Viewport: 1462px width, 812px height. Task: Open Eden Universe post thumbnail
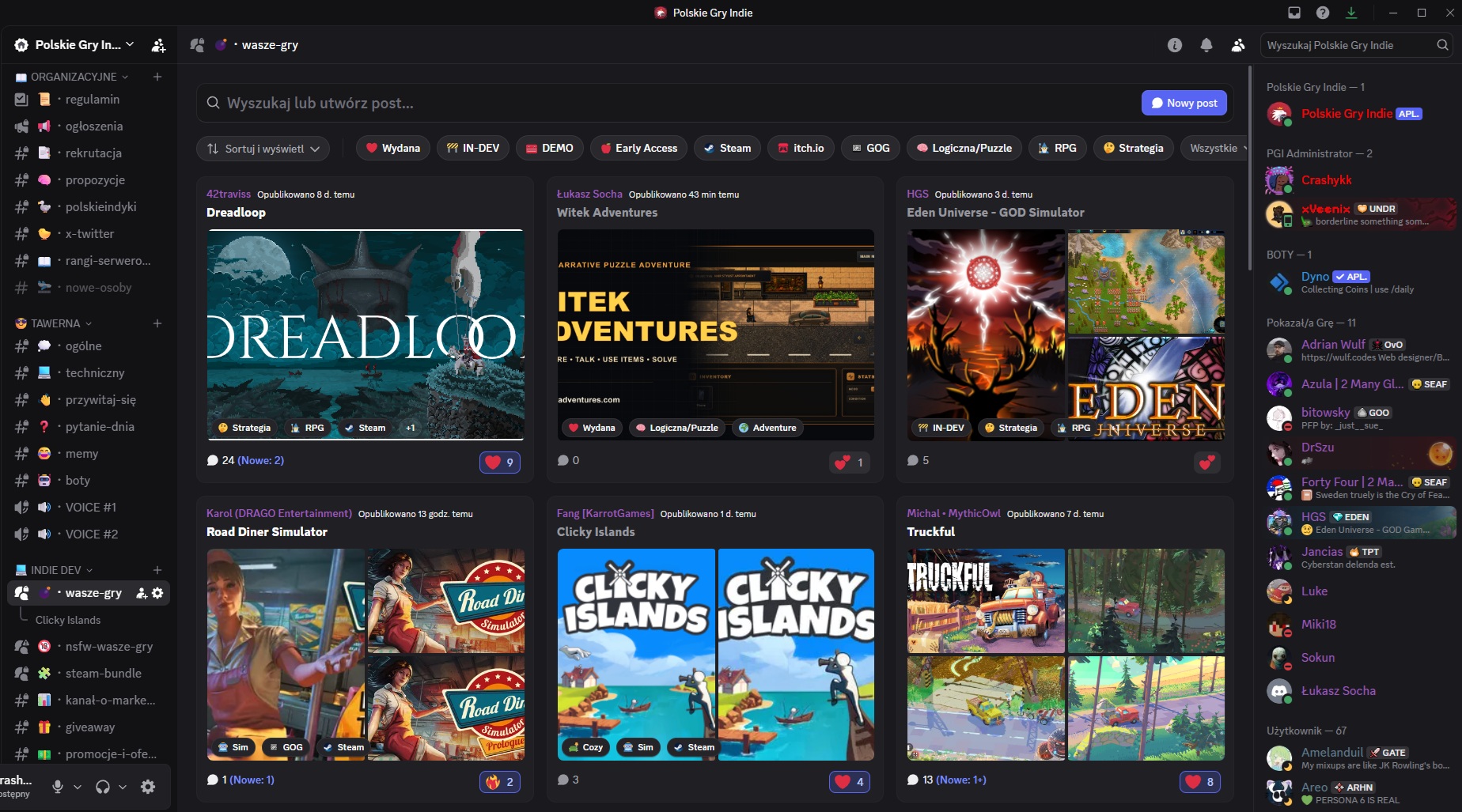point(1066,335)
